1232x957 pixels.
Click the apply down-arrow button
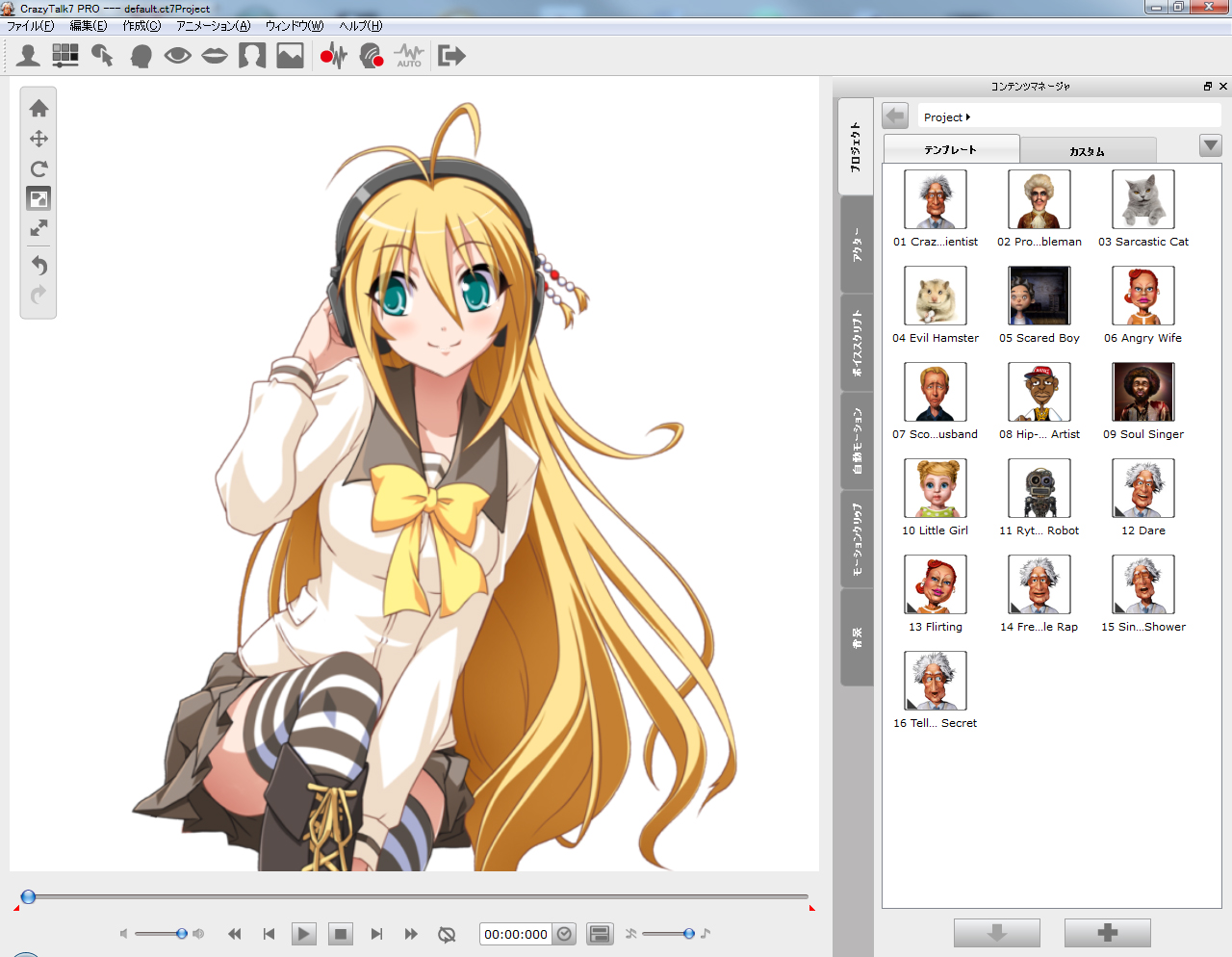tap(997, 933)
